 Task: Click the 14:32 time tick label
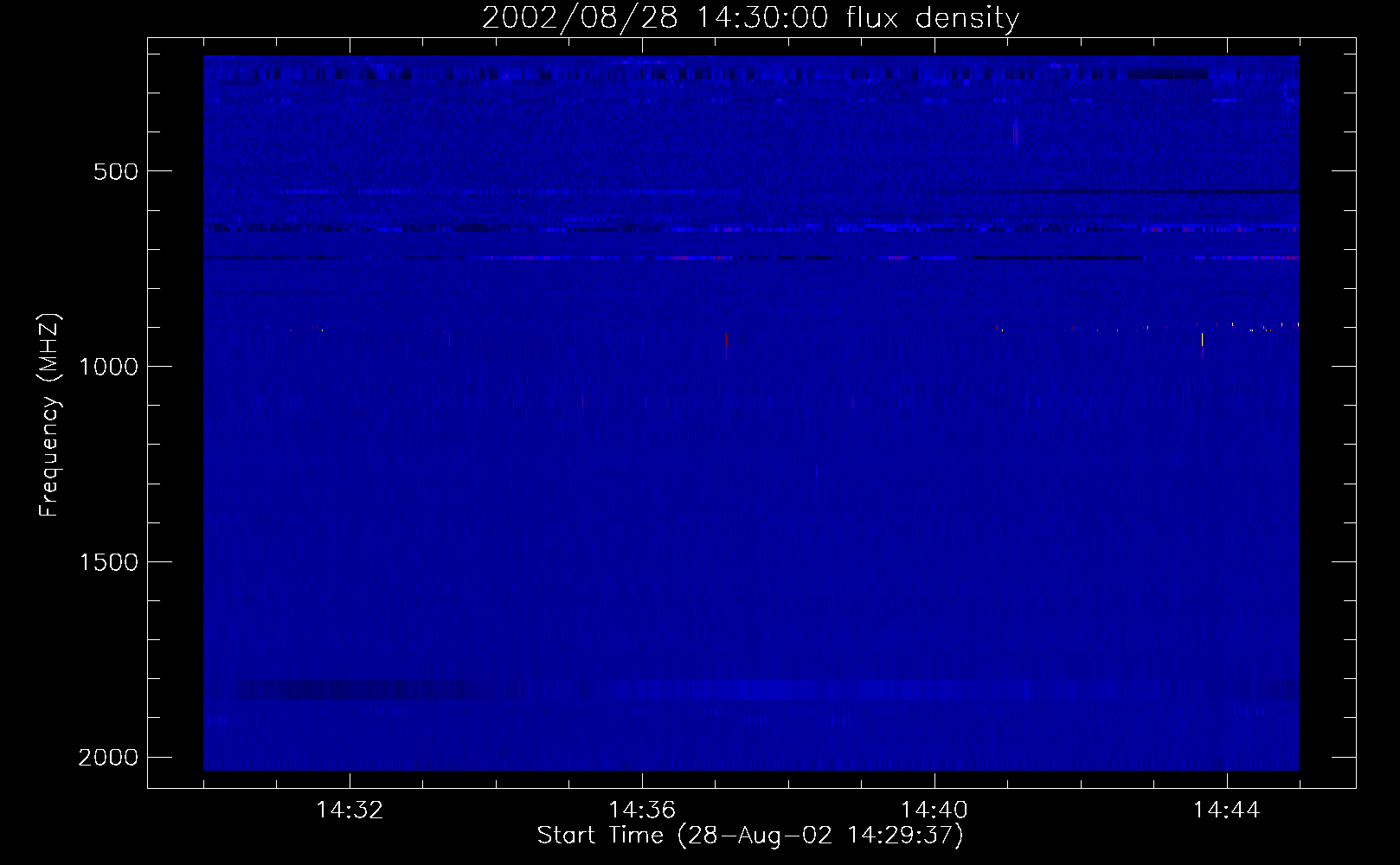(x=350, y=811)
